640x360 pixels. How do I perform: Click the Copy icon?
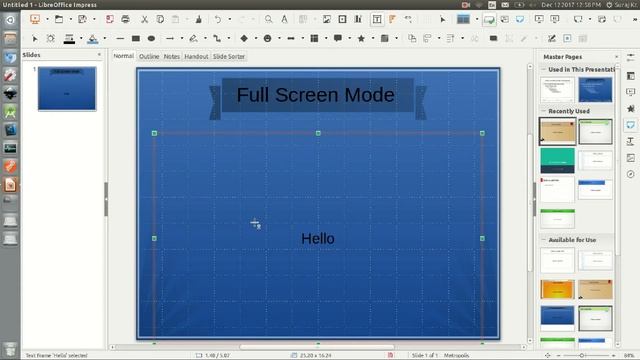pyautogui.click(x=160, y=19)
